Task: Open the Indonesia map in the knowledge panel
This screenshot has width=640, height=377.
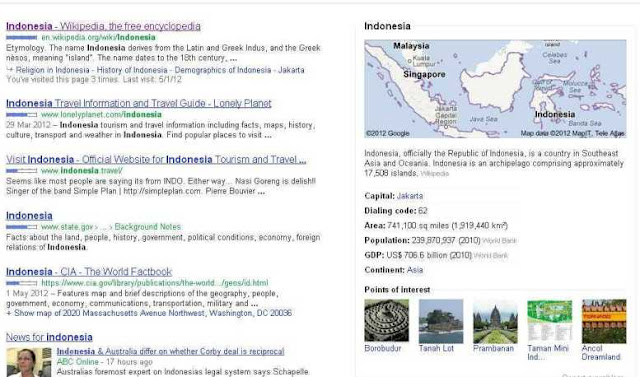Action: (x=495, y=89)
